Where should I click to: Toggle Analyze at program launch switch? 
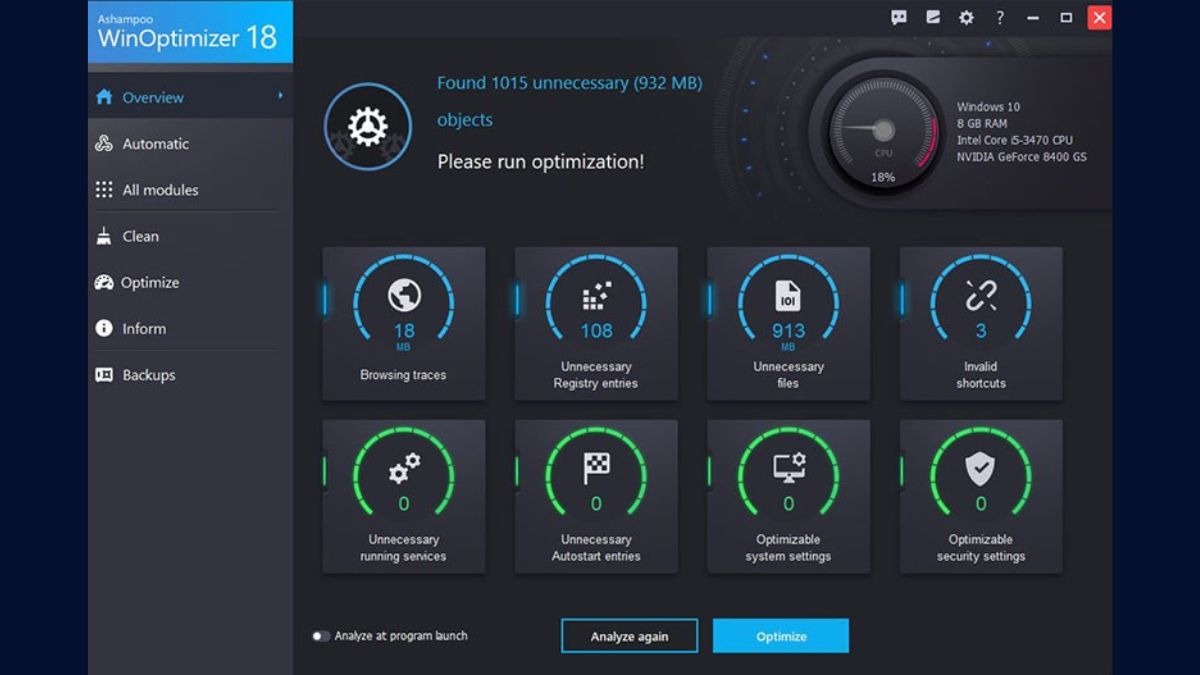(x=321, y=636)
